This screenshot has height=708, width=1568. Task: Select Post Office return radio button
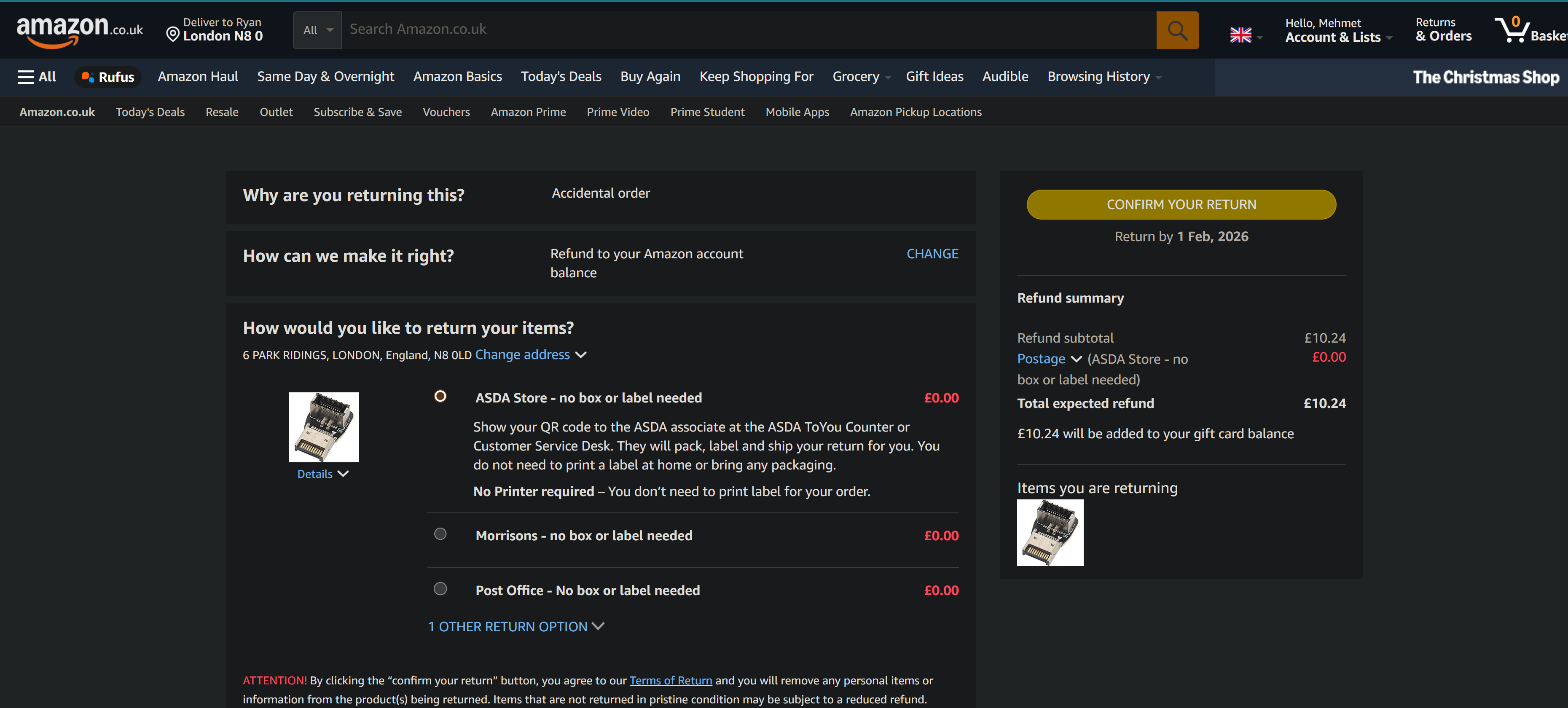click(x=440, y=589)
